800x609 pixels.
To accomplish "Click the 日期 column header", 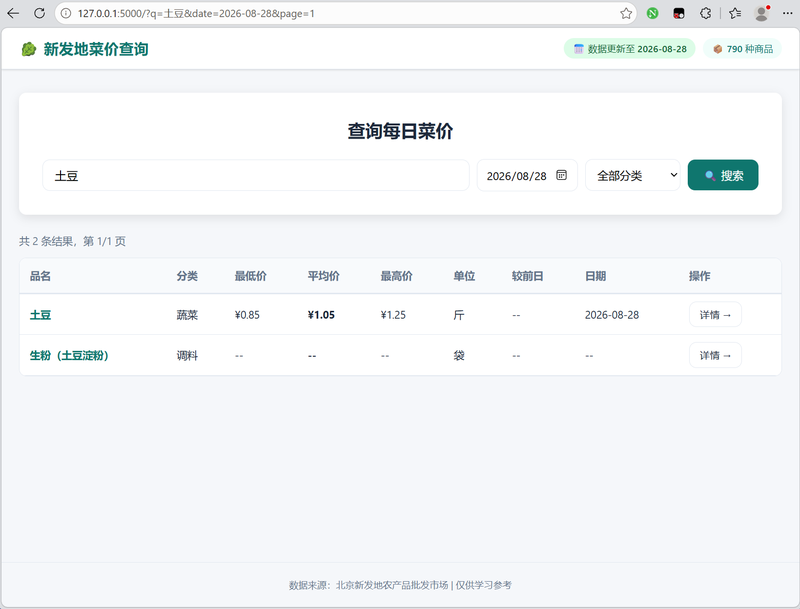I will pos(595,276).
